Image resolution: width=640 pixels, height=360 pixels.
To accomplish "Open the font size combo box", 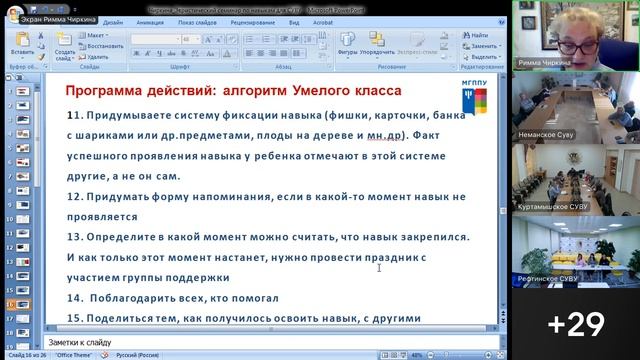I will click(x=191, y=39).
